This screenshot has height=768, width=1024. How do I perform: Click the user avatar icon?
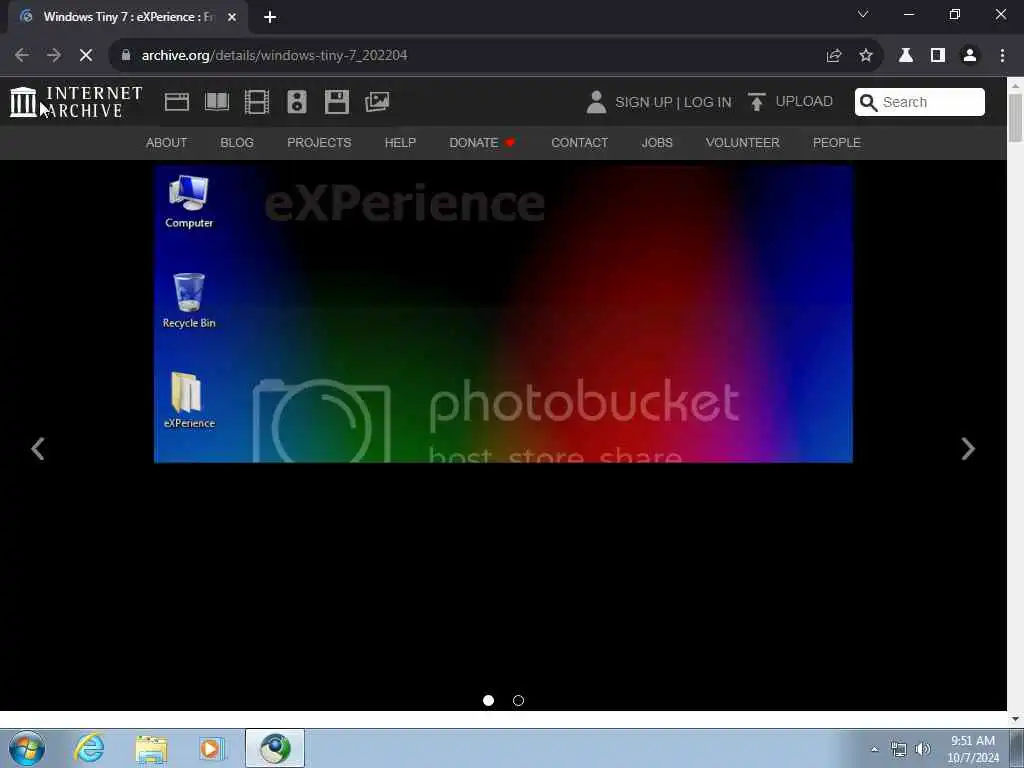(596, 102)
